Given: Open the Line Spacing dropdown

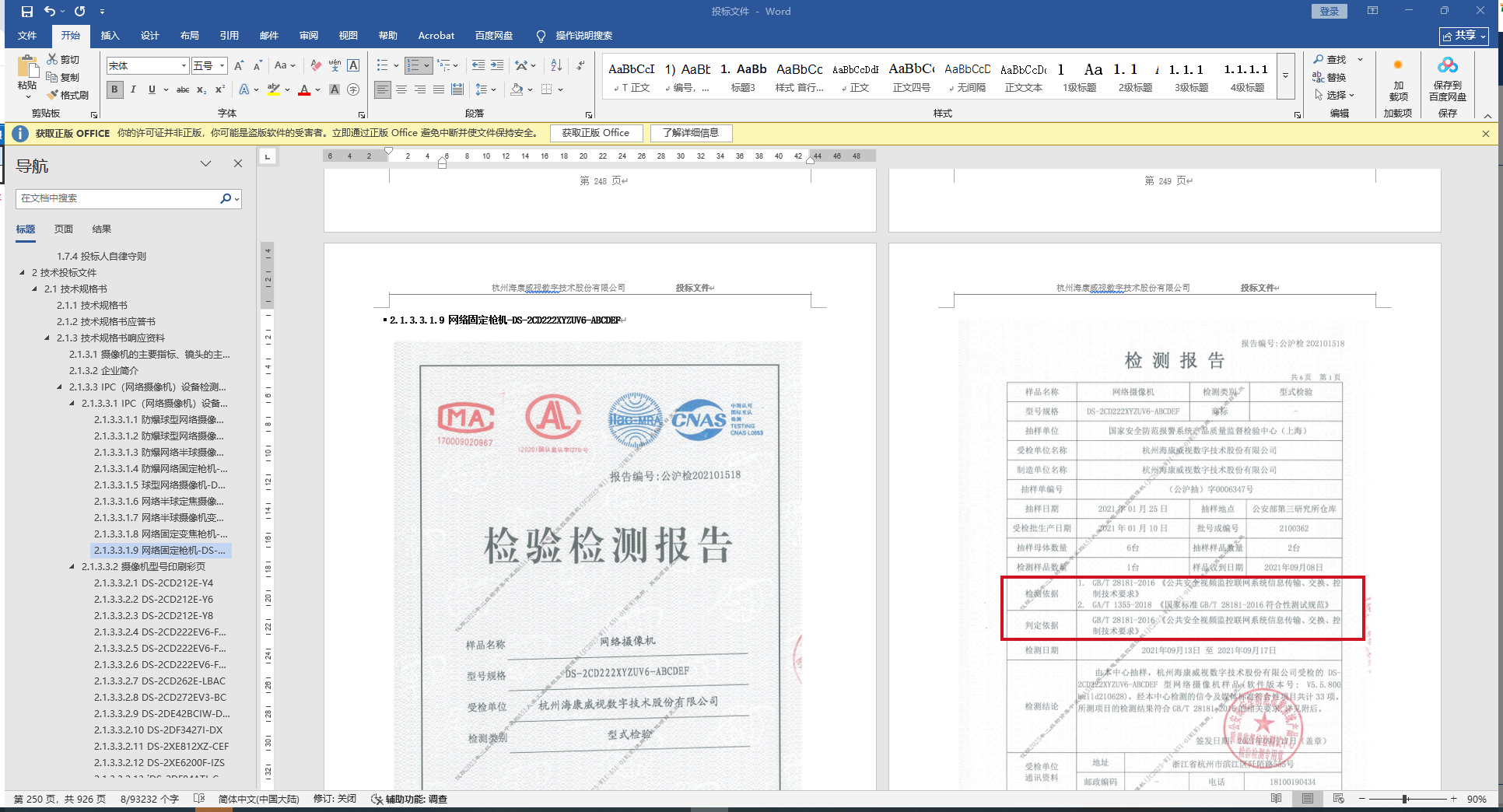Looking at the screenshot, I should tap(485, 89).
